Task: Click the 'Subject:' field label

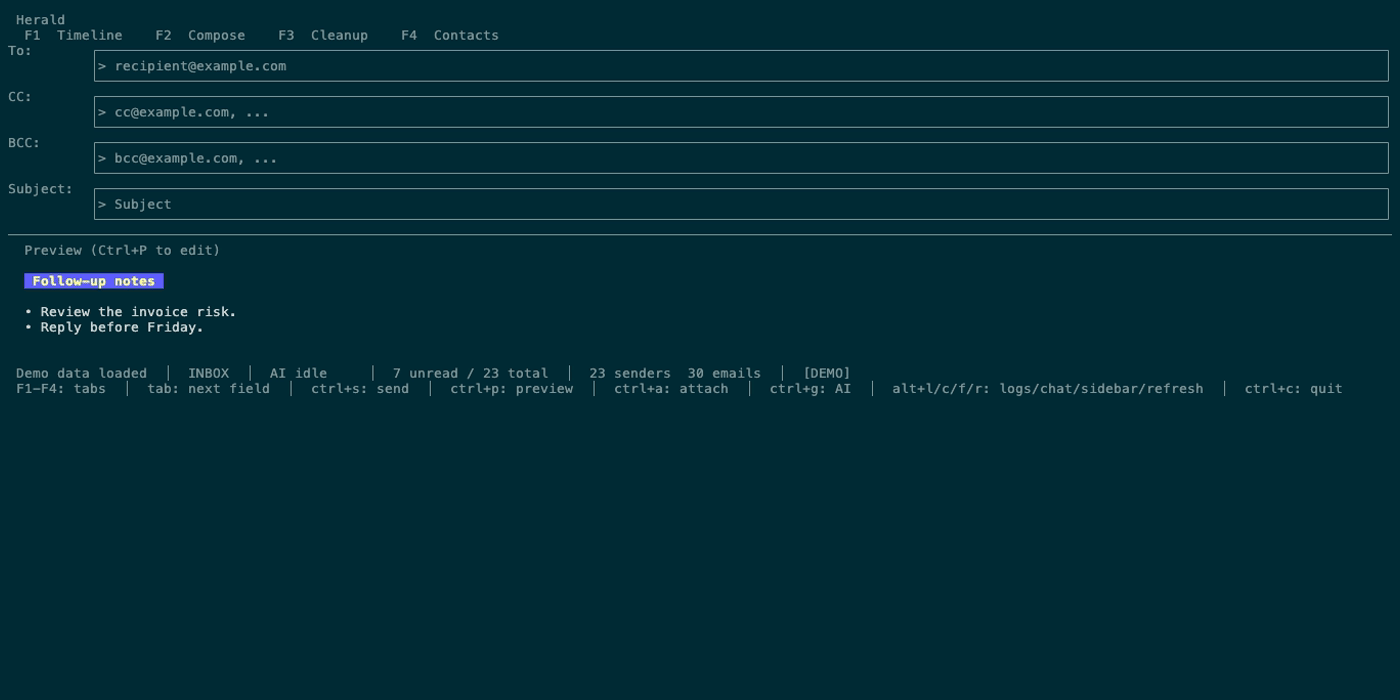Action: pyautogui.click(x=41, y=189)
